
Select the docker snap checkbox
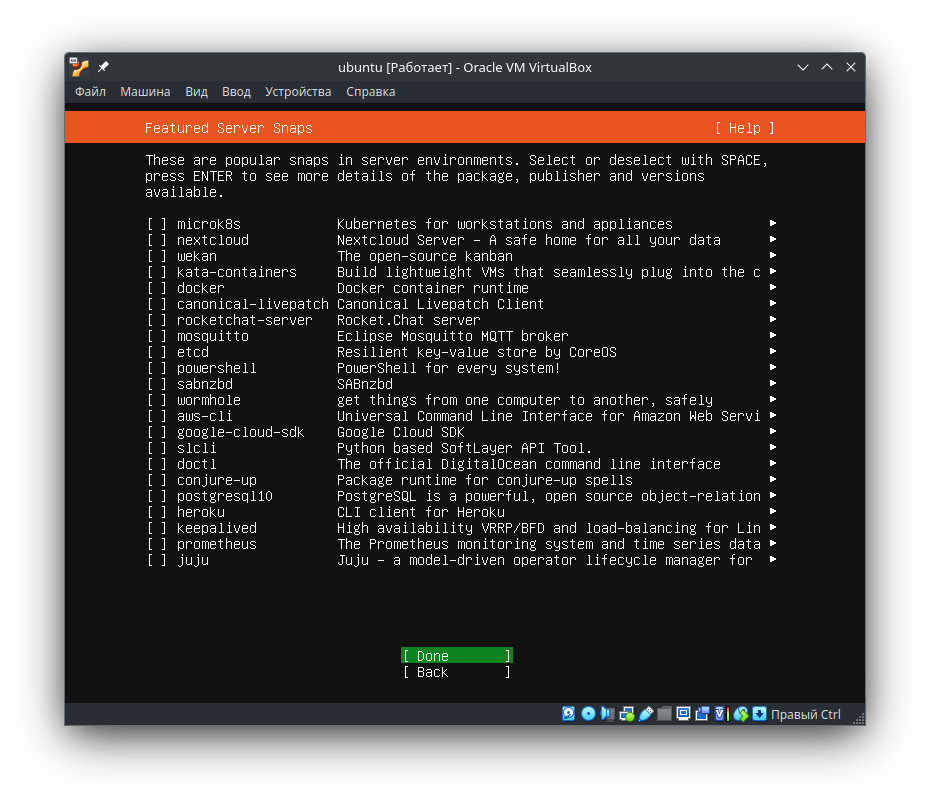click(x=157, y=288)
